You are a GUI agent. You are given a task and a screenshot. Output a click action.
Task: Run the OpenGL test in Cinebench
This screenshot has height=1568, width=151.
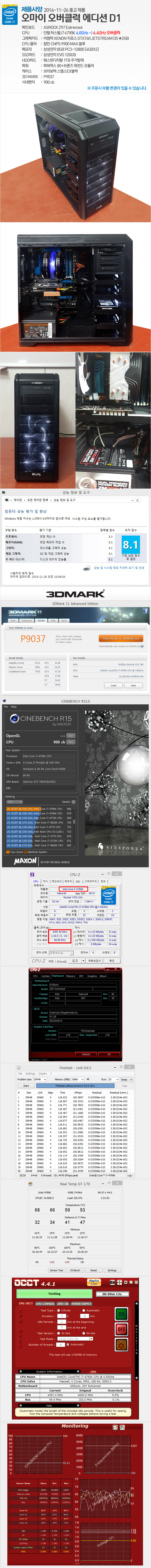(71, 736)
